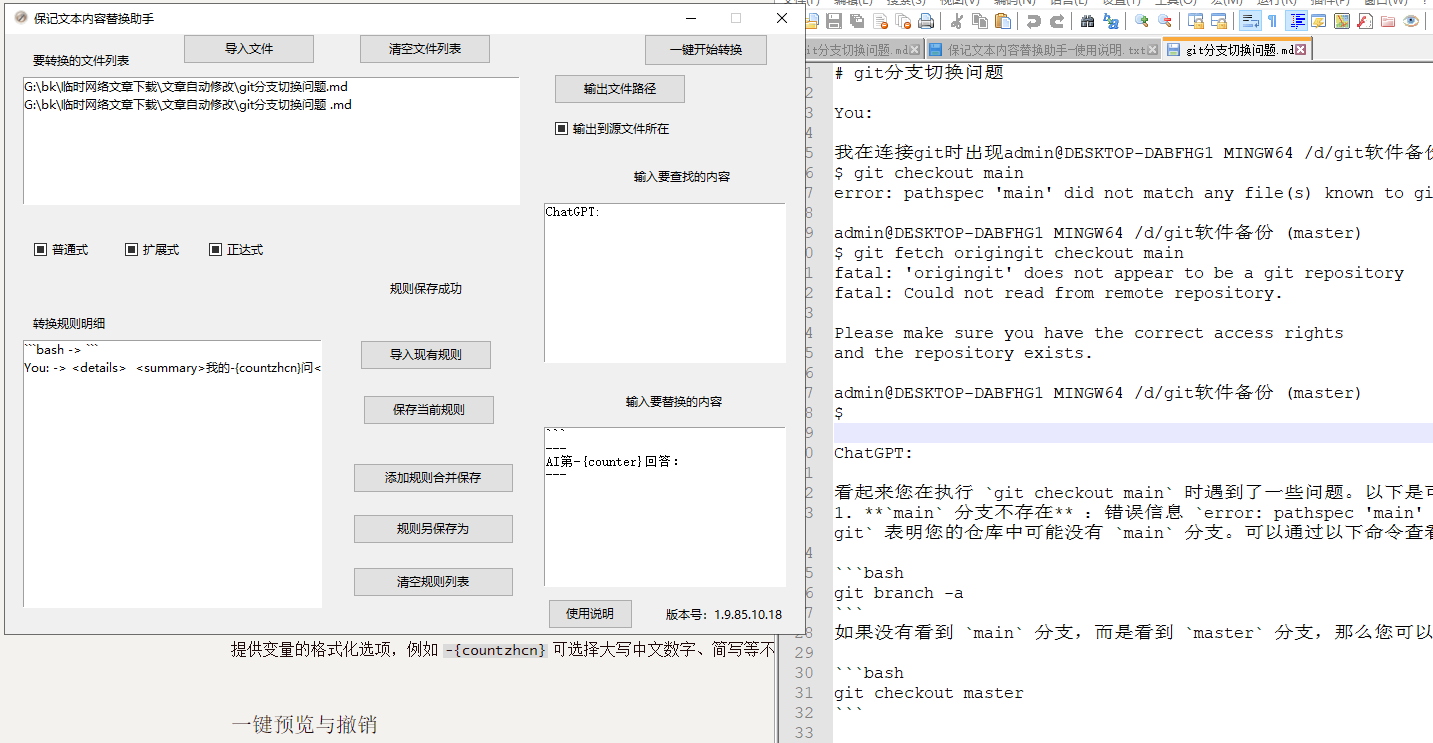The image size is (1433, 743).
Task: Select the ```bash -> ``` rule row
Action: coord(173,351)
